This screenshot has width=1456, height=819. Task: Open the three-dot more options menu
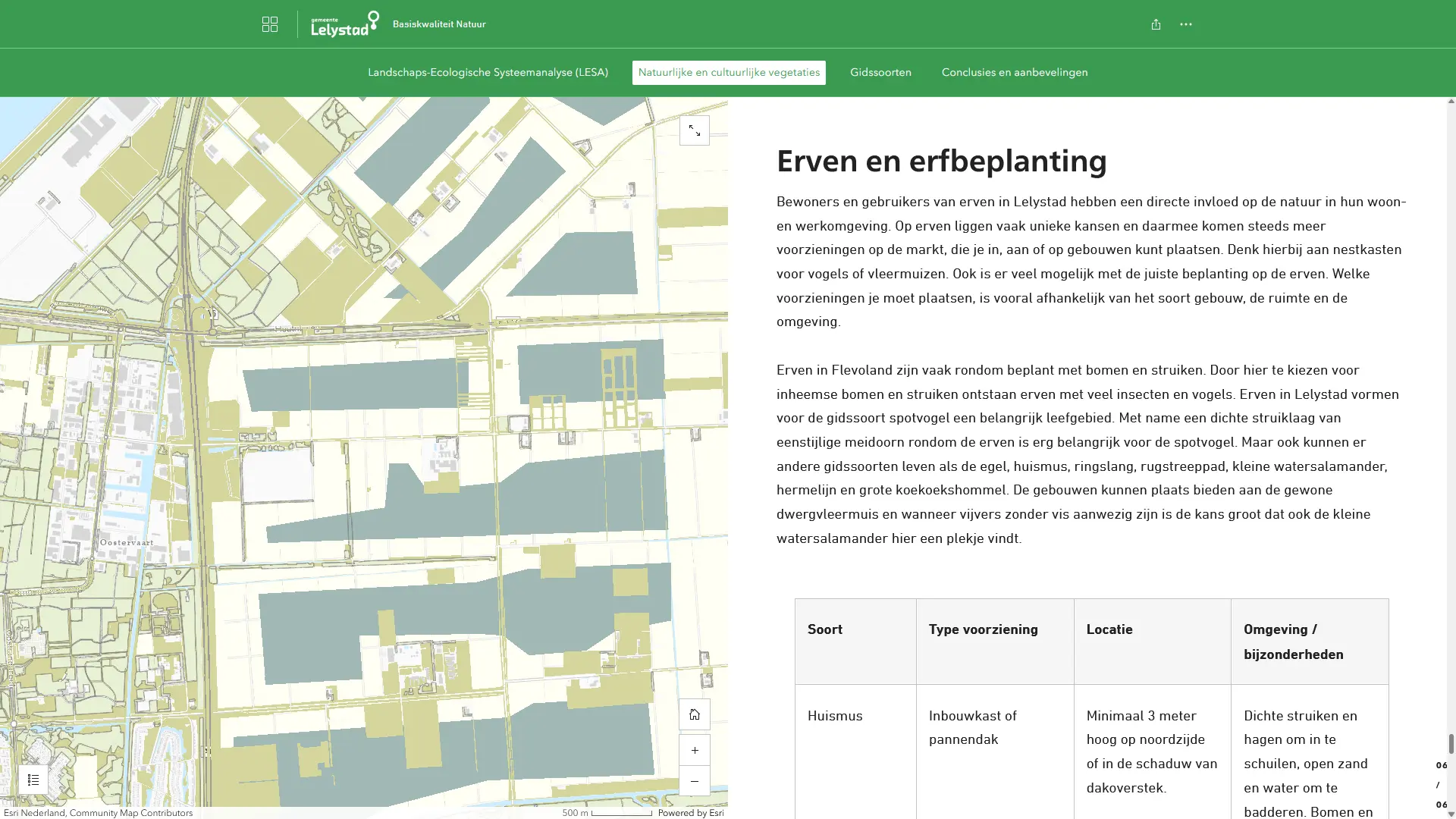[x=1186, y=24]
